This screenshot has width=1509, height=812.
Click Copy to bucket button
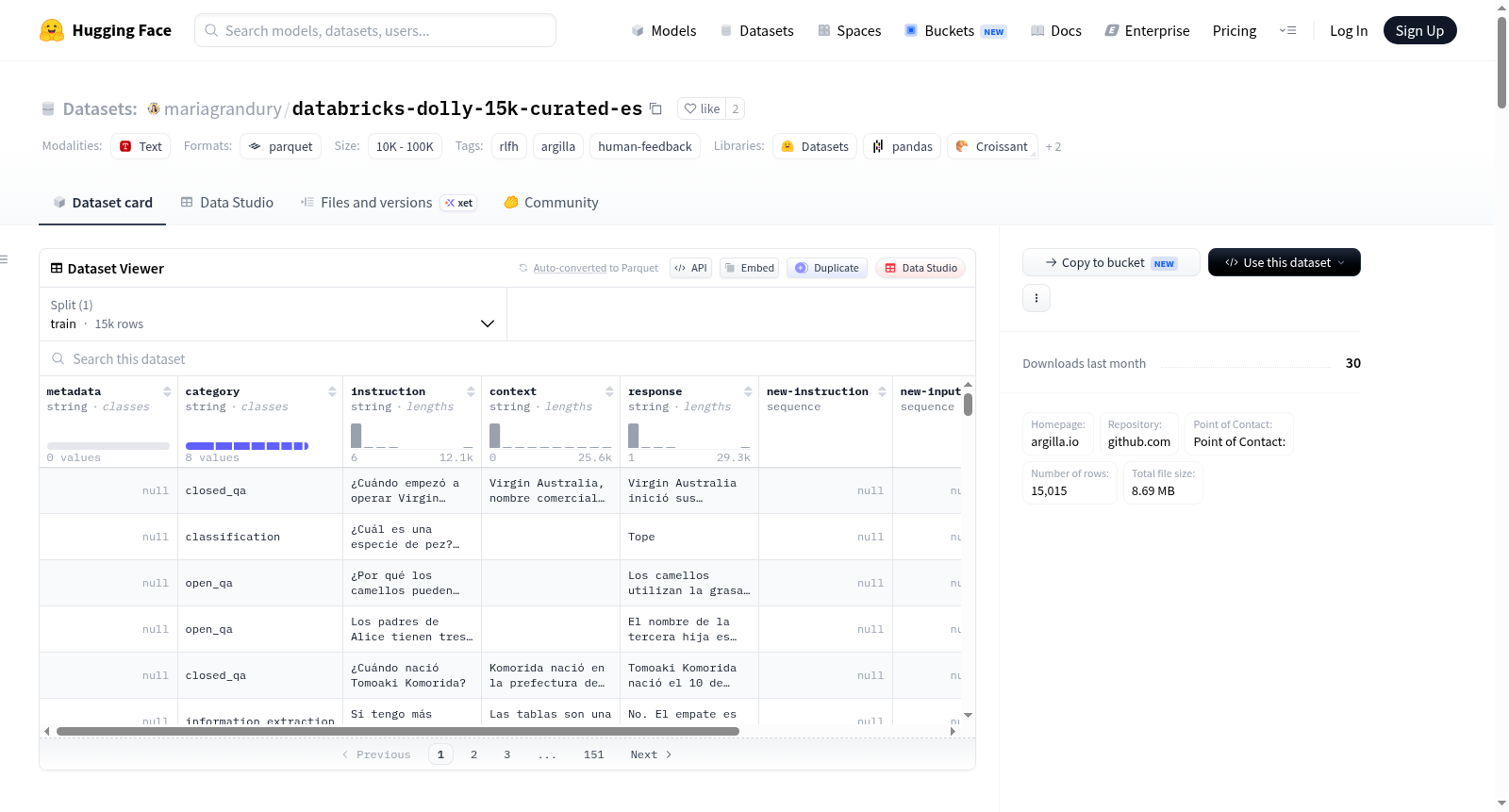(x=1111, y=262)
